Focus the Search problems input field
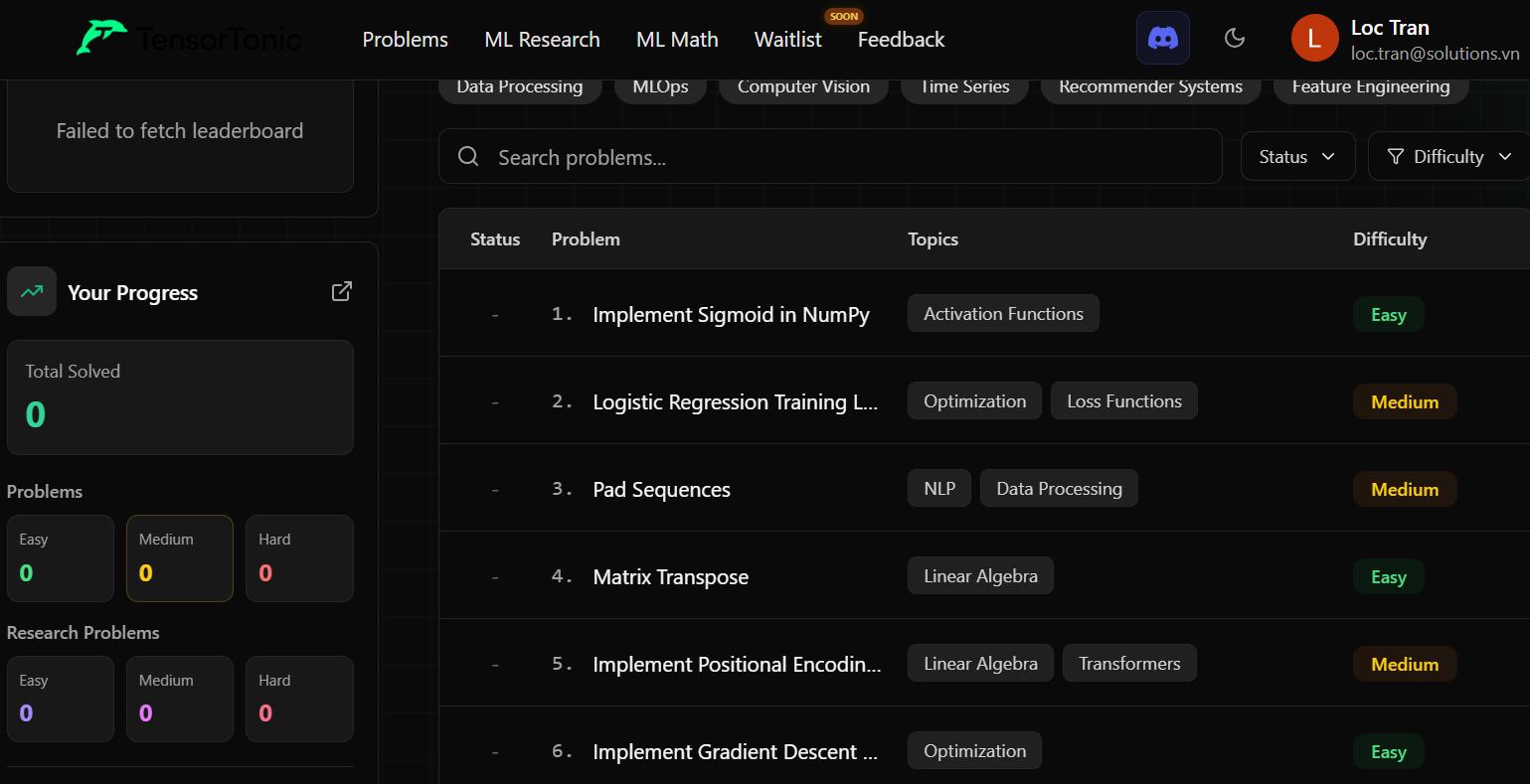The height and width of the screenshot is (784, 1530). click(x=830, y=156)
